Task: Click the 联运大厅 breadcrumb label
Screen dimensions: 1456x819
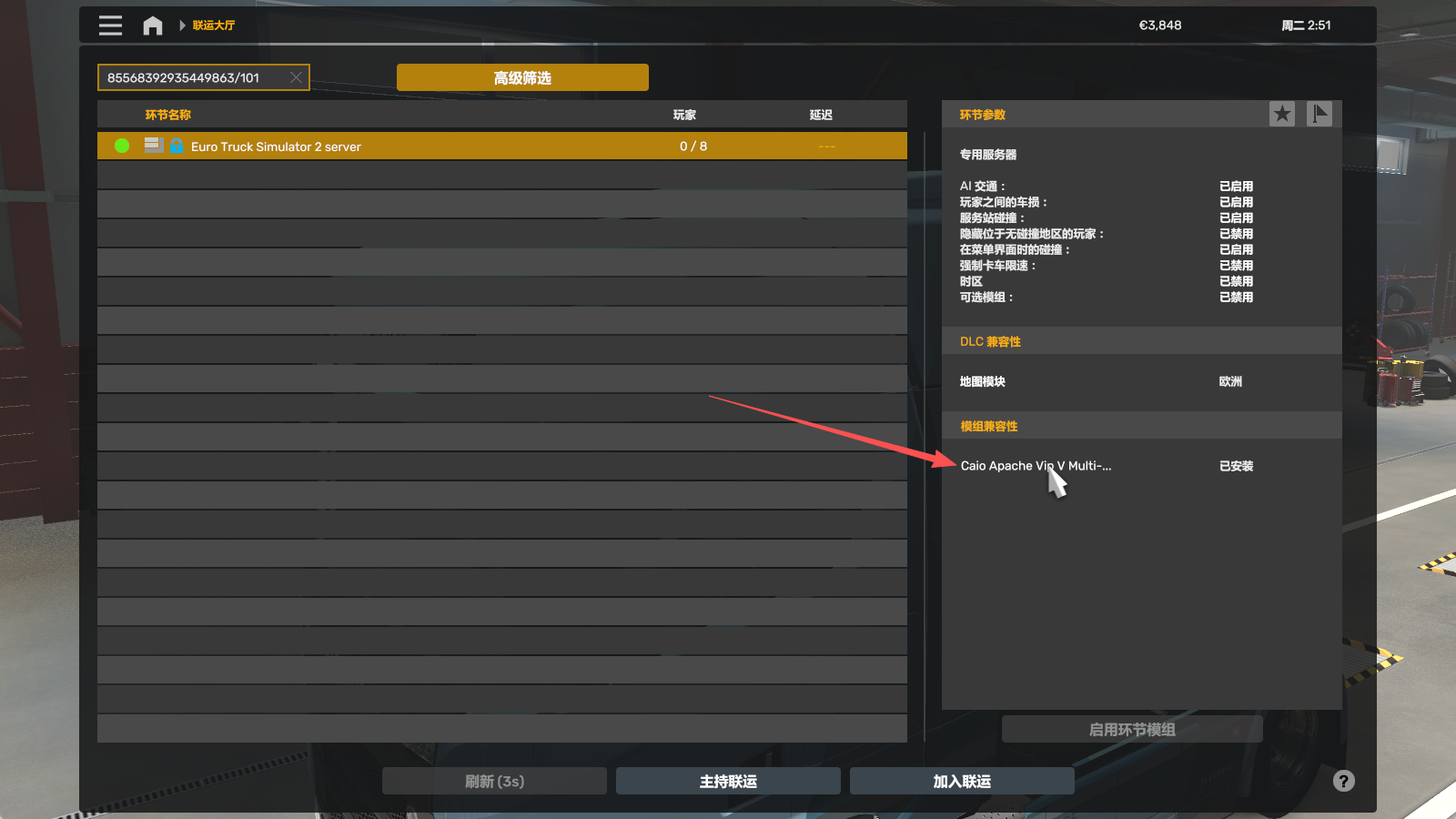Action: click(x=214, y=25)
